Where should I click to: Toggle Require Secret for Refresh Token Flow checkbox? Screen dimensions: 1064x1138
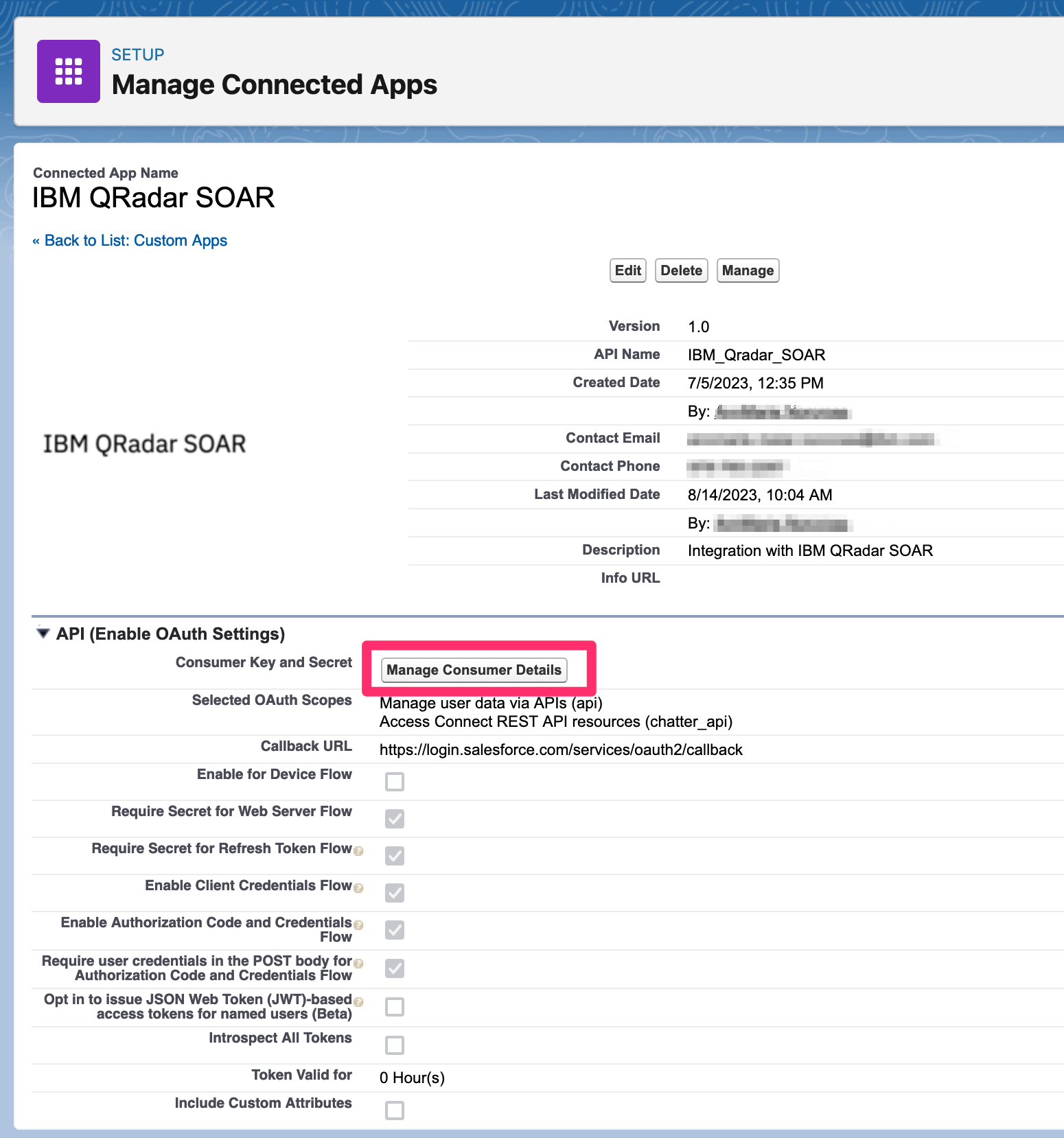point(395,856)
